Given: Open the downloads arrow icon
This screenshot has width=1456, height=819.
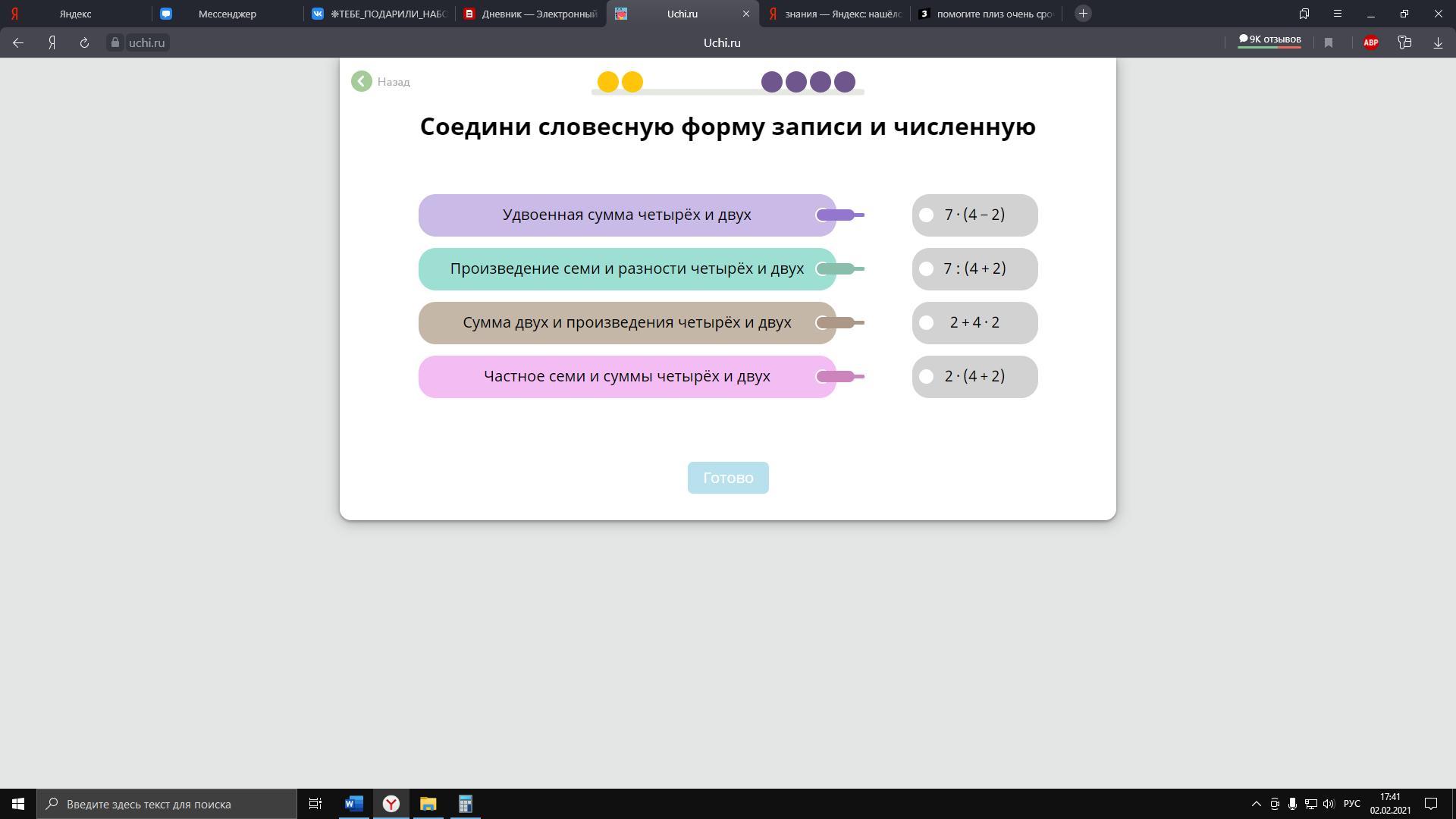Looking at the screenshot, I should point(1438,43).
